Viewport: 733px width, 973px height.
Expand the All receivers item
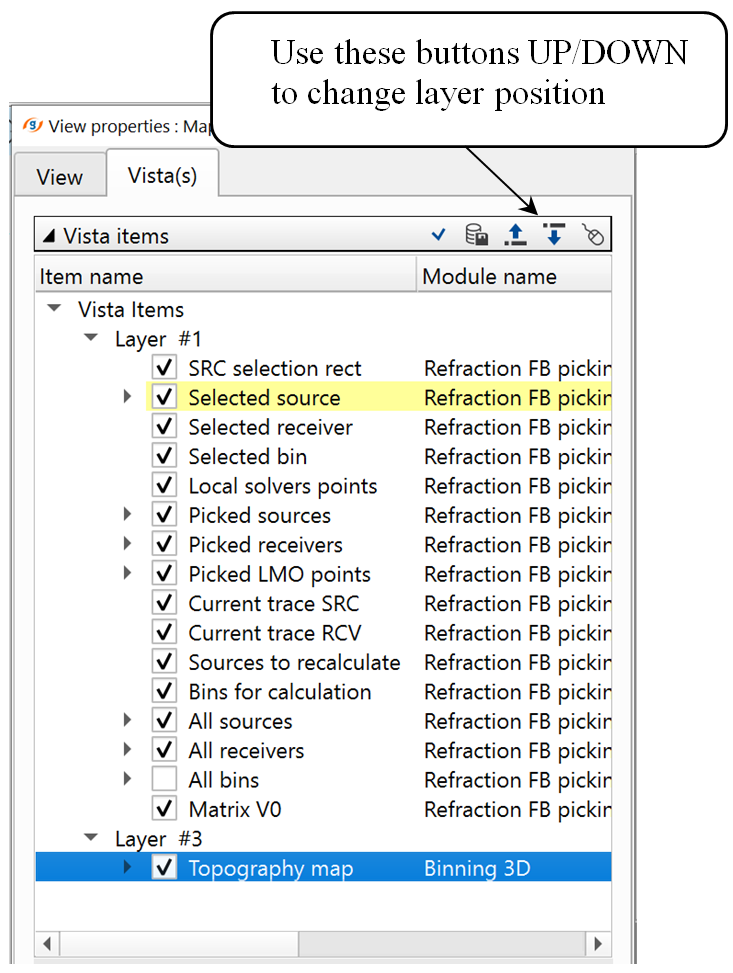click(x=127, y=751)
